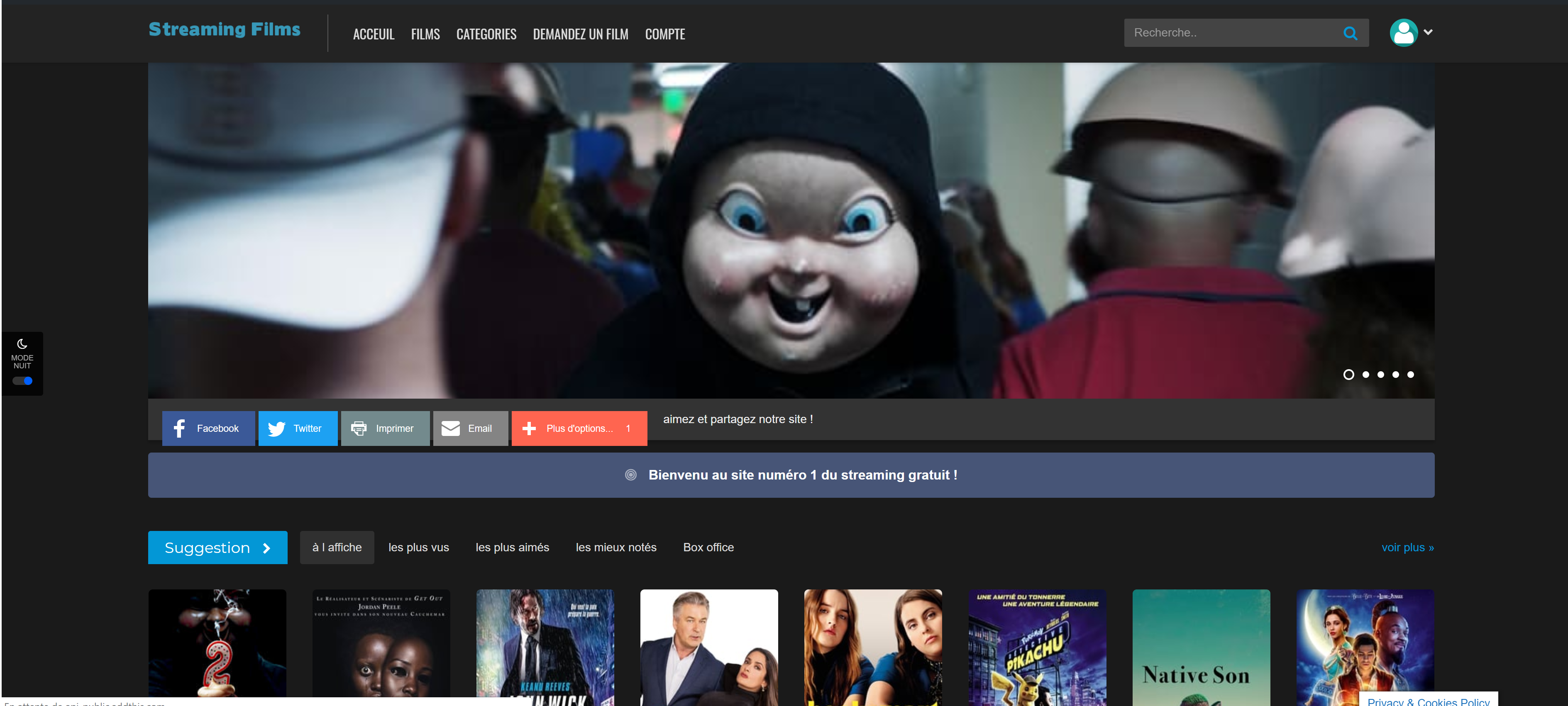The width and height of the screenshot is (1568, 706).
Task: Switch to the Box office tab
Action: (708, 548)
